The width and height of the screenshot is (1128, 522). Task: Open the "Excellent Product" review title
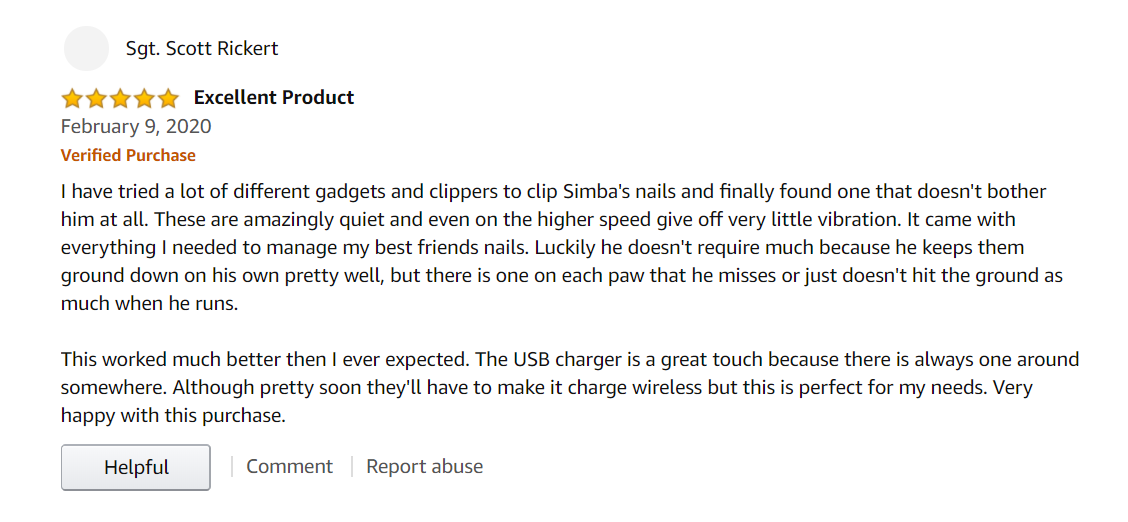pyautogui.click(x=274, y=97)
